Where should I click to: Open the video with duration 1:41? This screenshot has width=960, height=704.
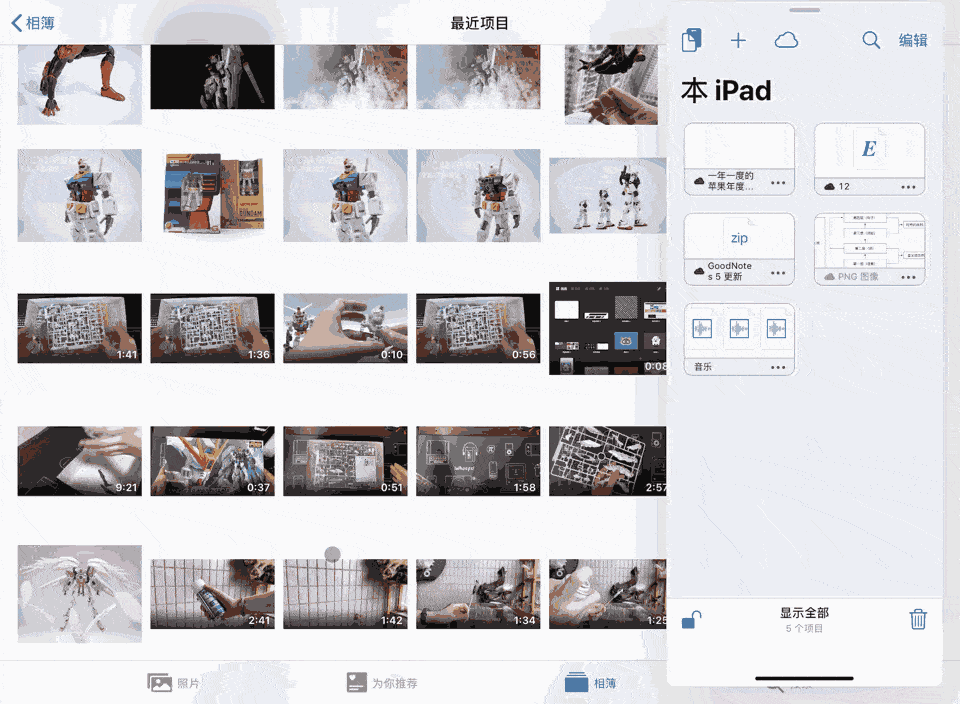pos(80,328)
